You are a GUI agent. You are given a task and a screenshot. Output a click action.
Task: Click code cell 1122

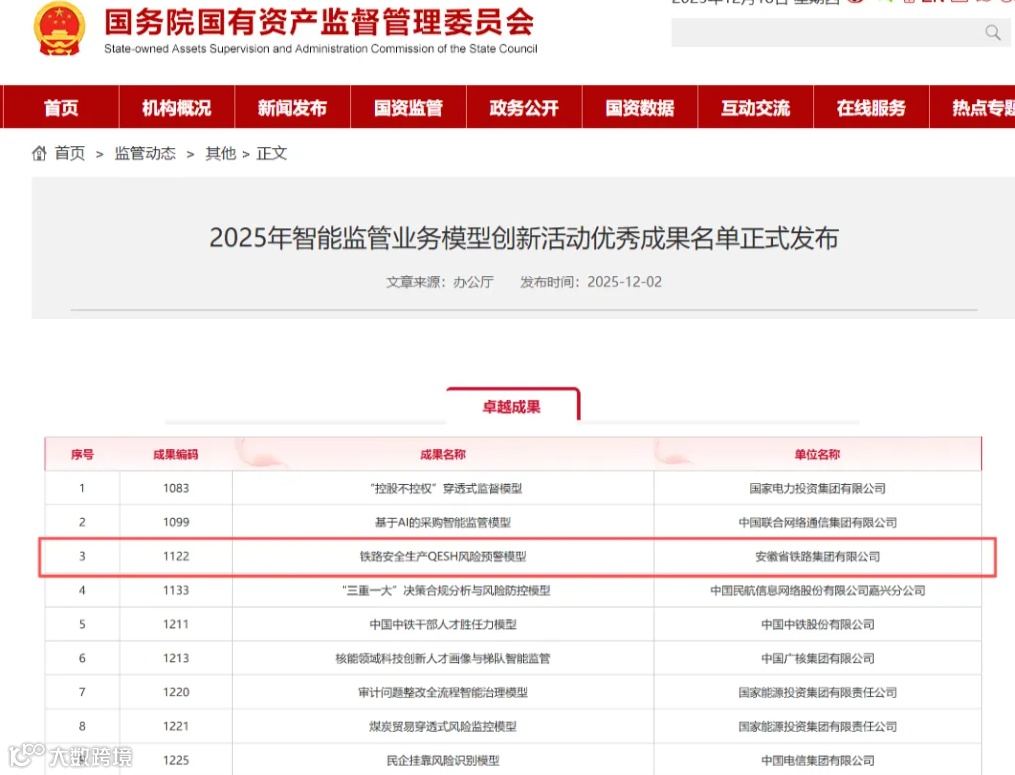[176, 556]
